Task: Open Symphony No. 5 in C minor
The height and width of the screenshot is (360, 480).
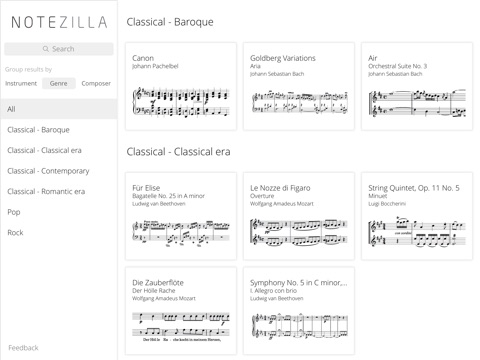Action: 299,311
